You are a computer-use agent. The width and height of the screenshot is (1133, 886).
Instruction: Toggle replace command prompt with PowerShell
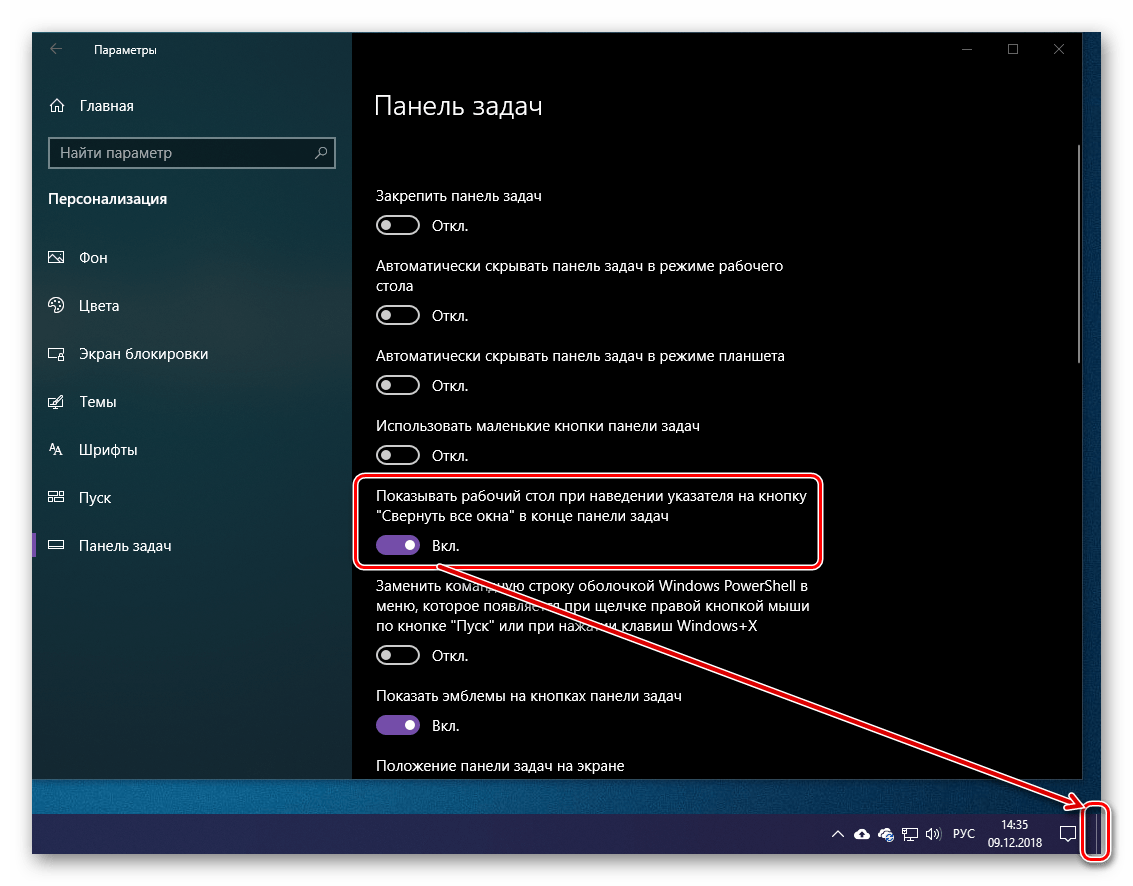pos(397,655)
